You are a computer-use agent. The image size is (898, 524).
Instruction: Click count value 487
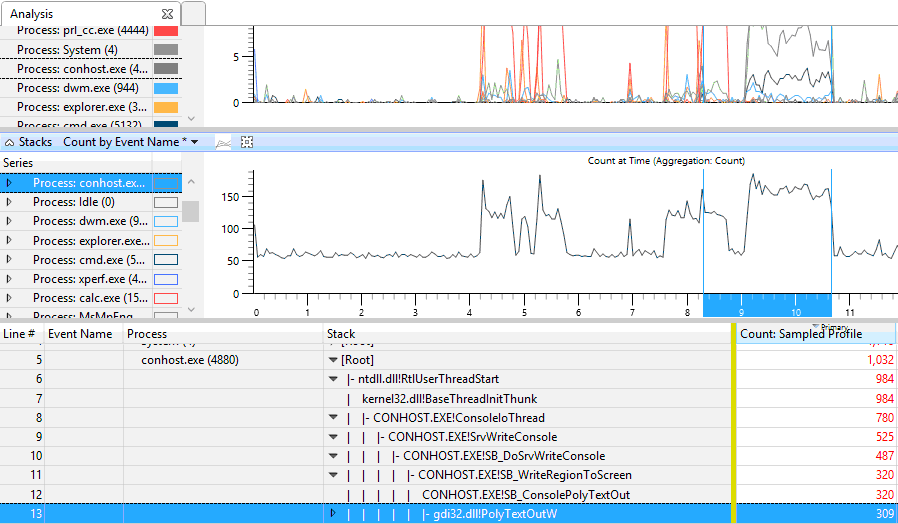tap(884, 456)
